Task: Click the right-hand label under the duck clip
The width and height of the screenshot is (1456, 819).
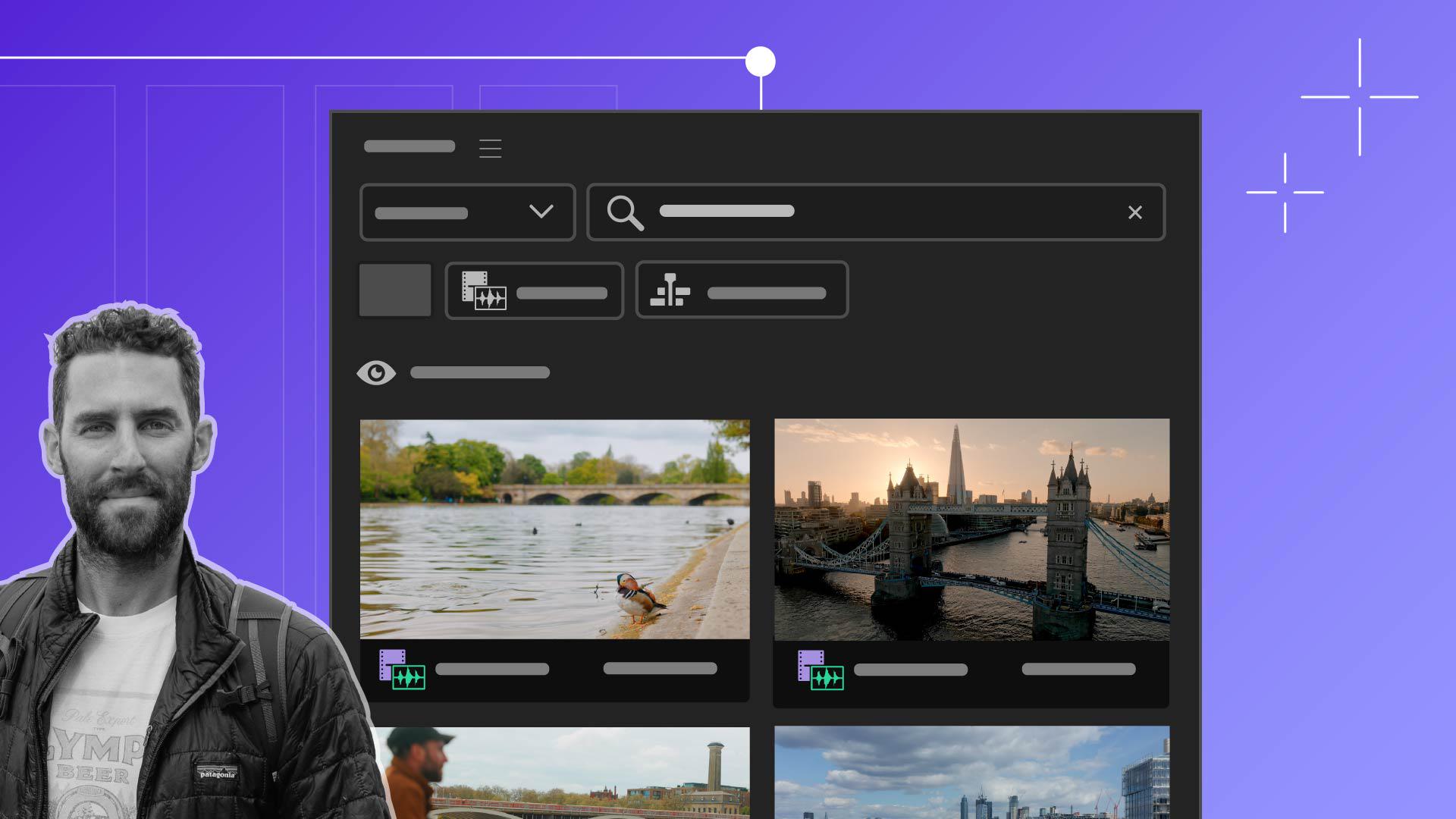Action: (659, 669)
